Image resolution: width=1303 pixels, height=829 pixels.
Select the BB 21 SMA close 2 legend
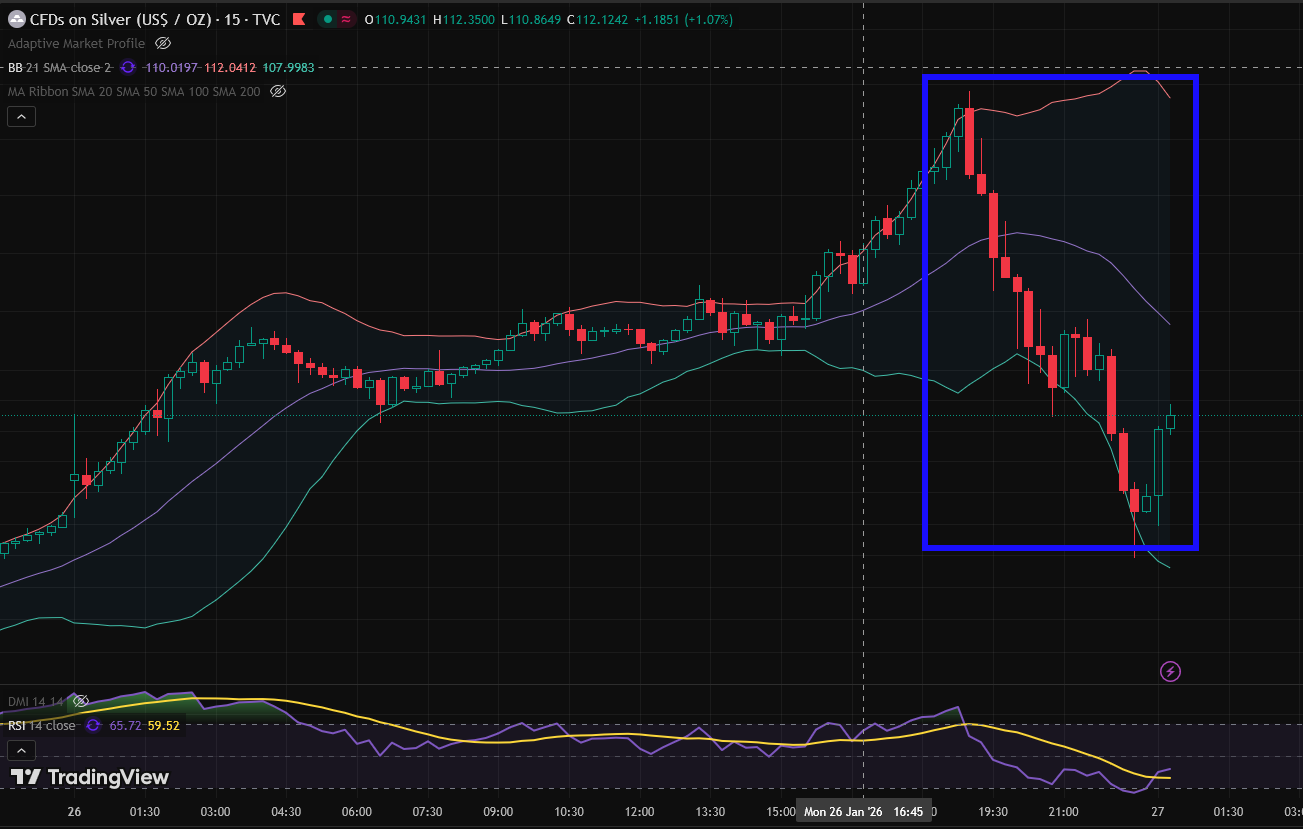click(x=60, y=67)
